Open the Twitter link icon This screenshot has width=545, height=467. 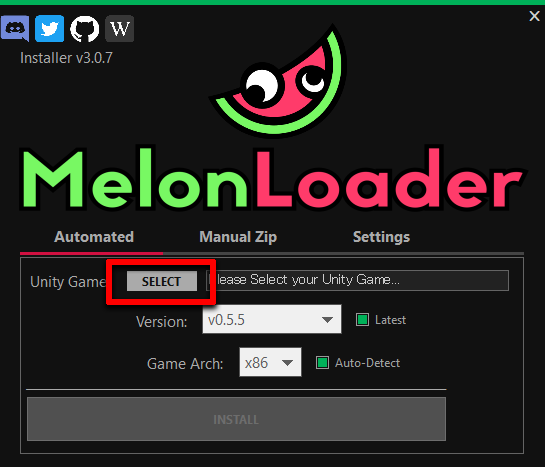pos(50,28)
